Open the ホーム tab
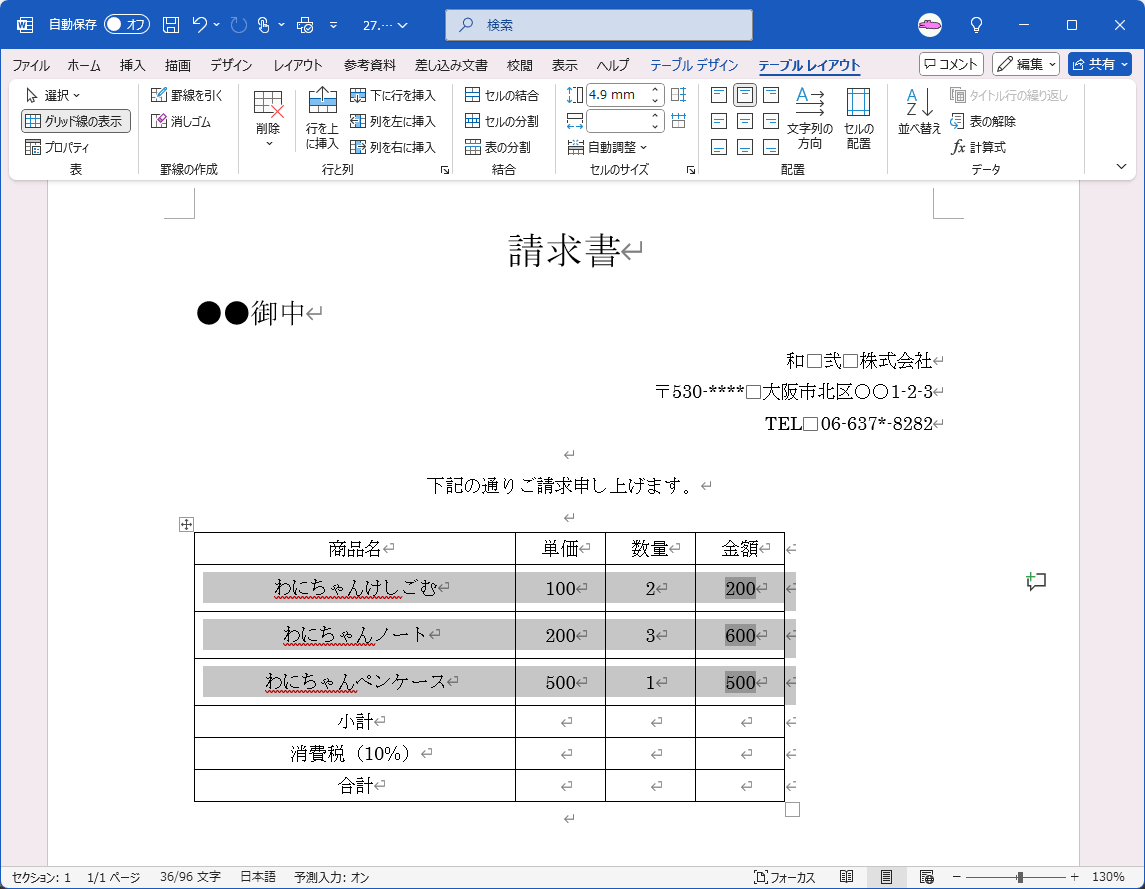 (x=84, y=65)
